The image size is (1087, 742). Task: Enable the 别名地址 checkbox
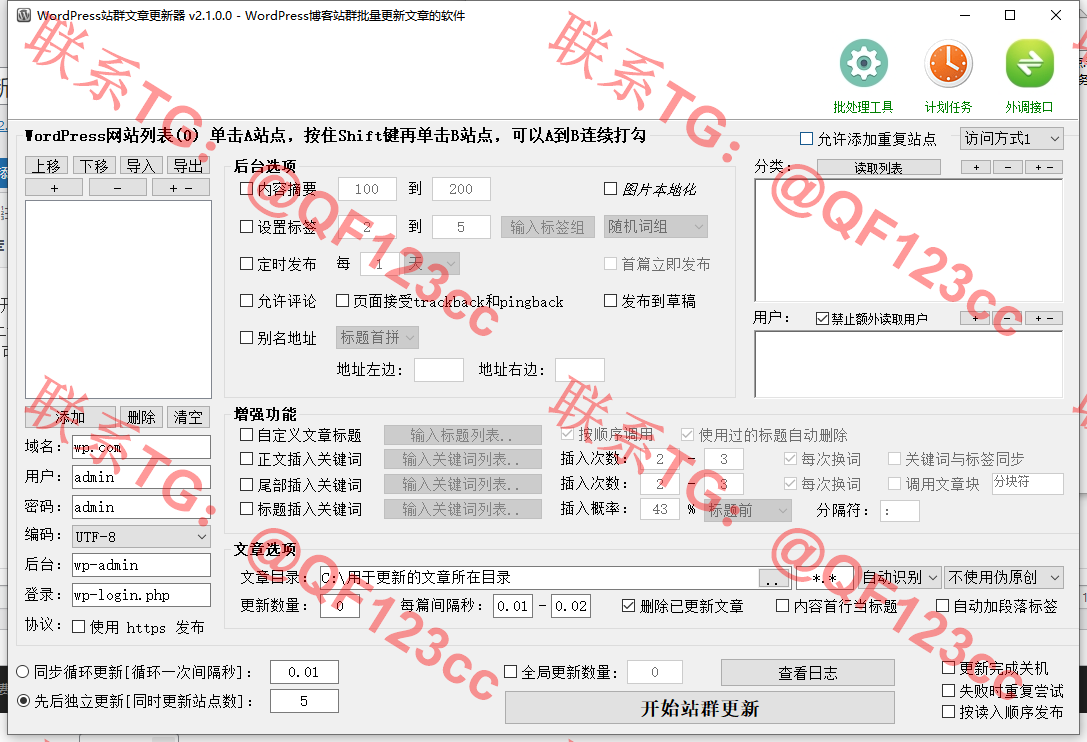[x=246, y=338]
